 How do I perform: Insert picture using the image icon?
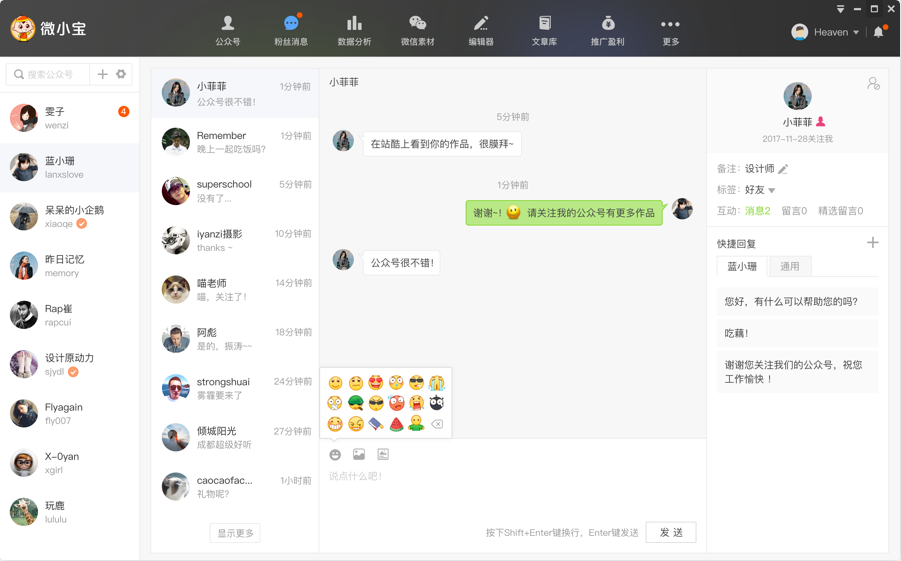point(359,455)
